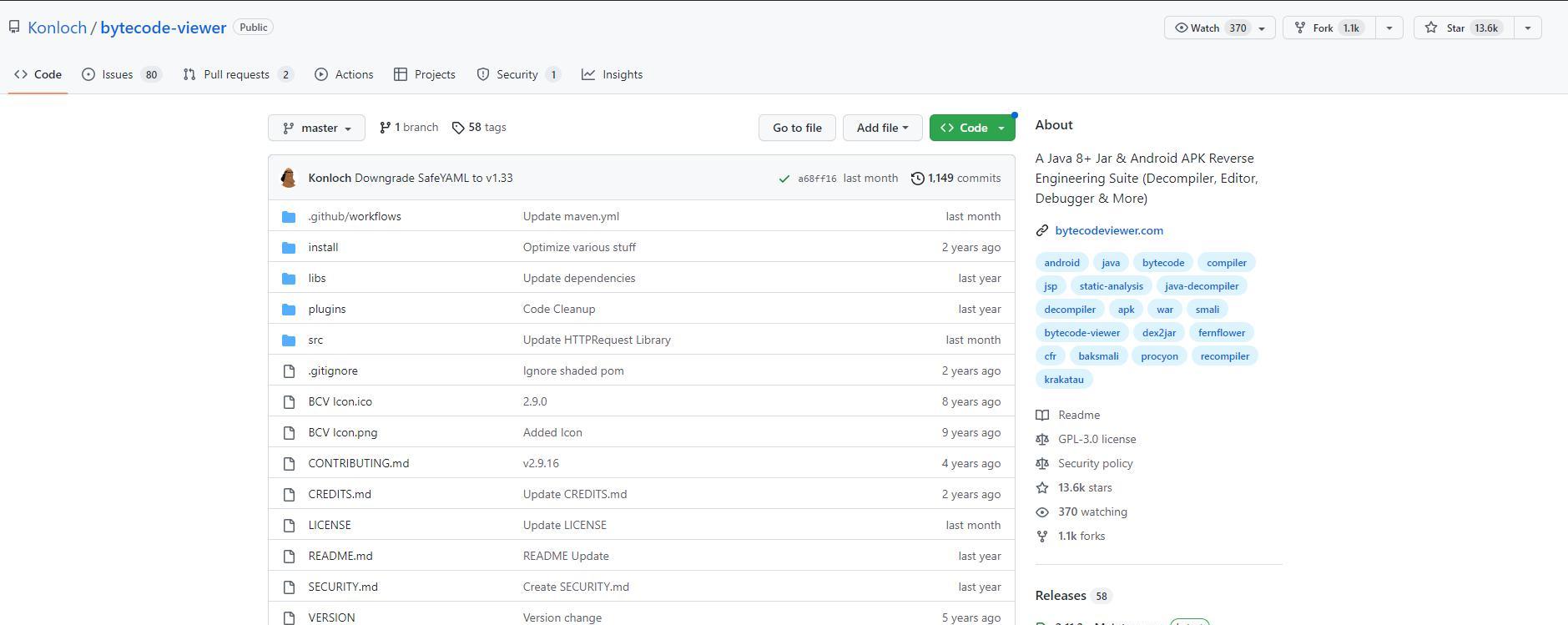Image resolution: width=1568 pixels, height=625 pixels.
Task: Open the Issues tab
Action: pyautogui.click(x=121, y=74)
